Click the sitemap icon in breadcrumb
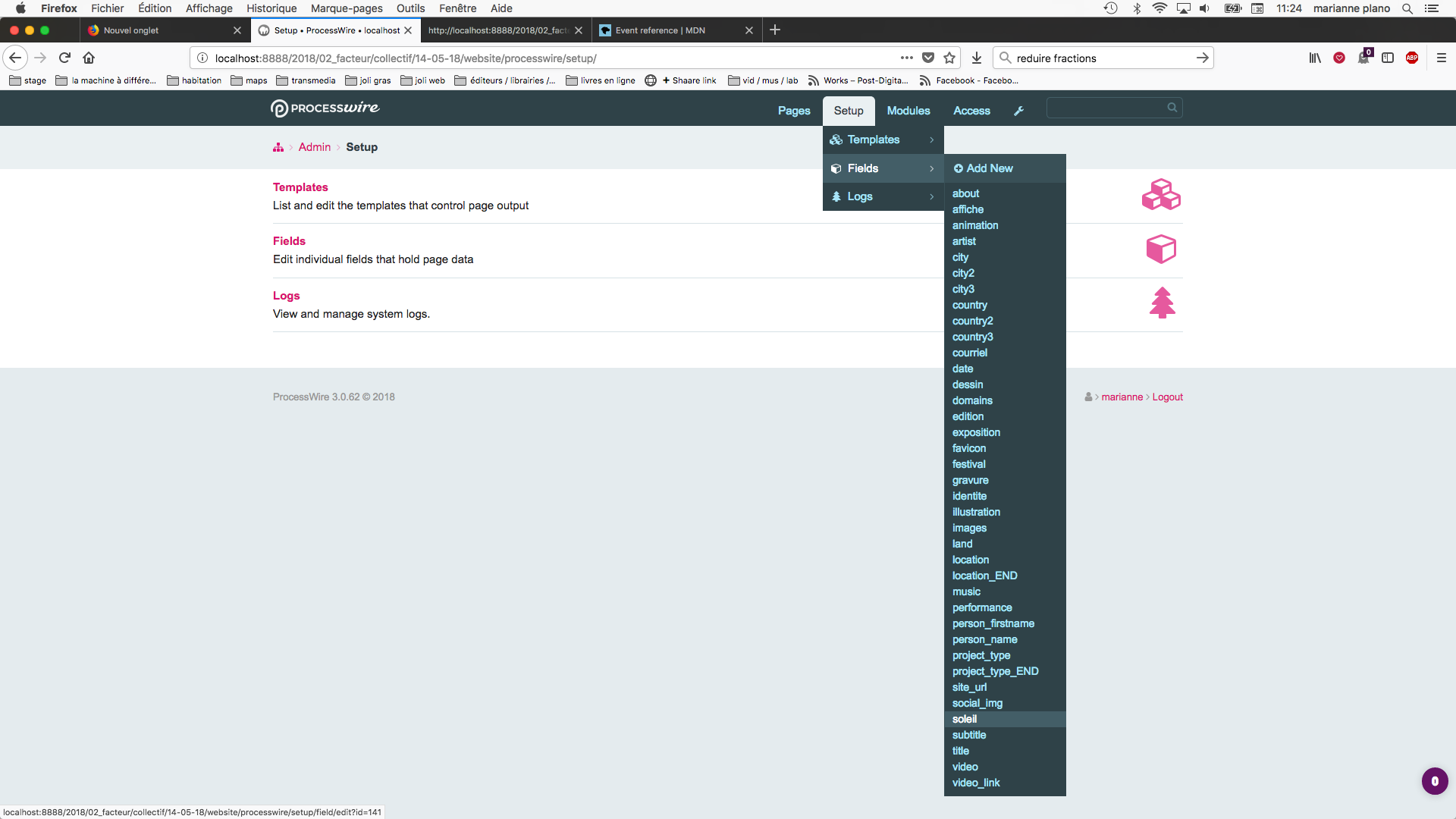 point(278,148)
